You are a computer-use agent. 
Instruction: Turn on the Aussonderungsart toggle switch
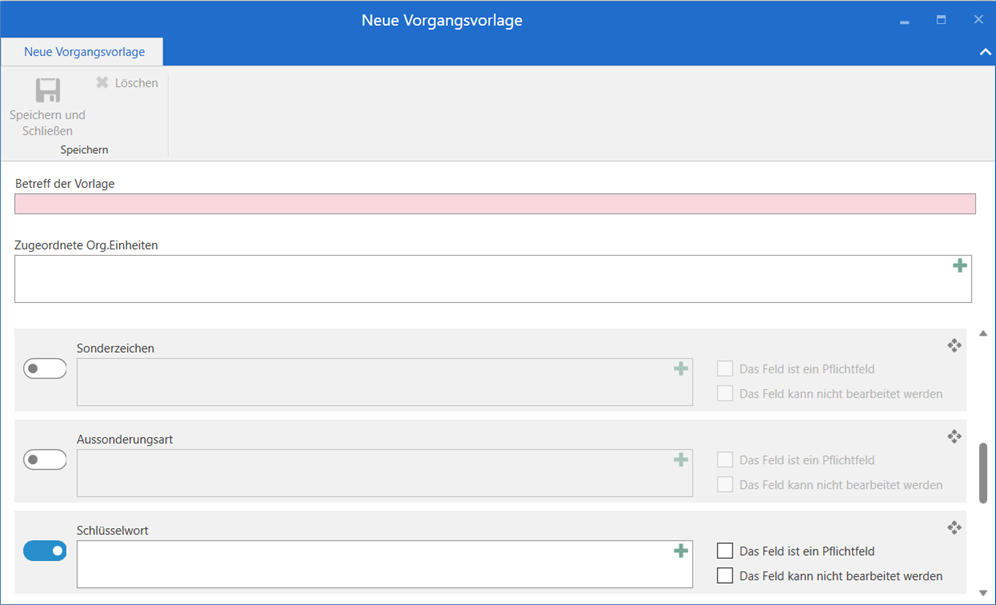pyautogui.click(x=45, y=460)
